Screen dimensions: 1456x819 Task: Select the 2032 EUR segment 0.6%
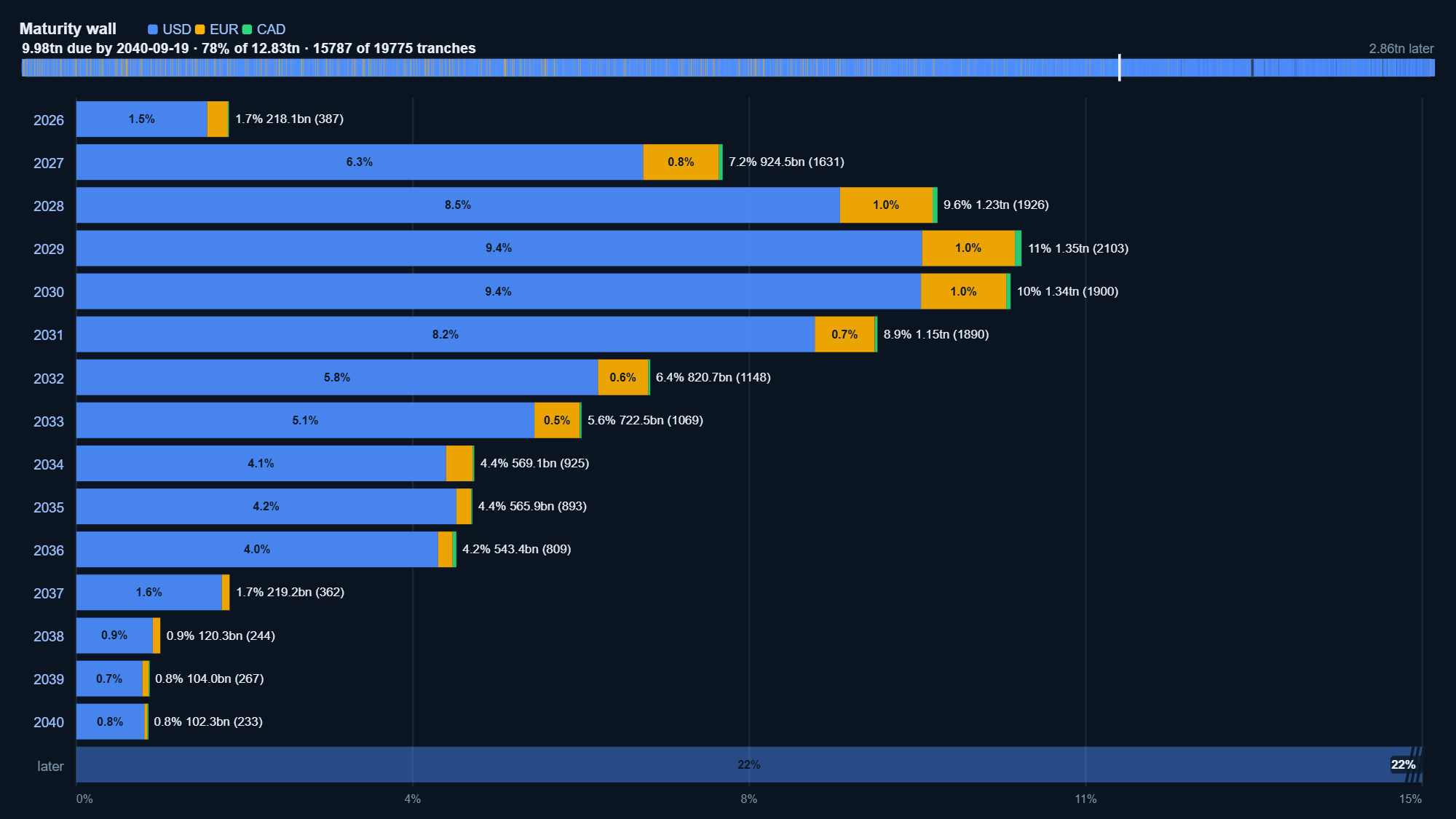[x=623, y=377]
